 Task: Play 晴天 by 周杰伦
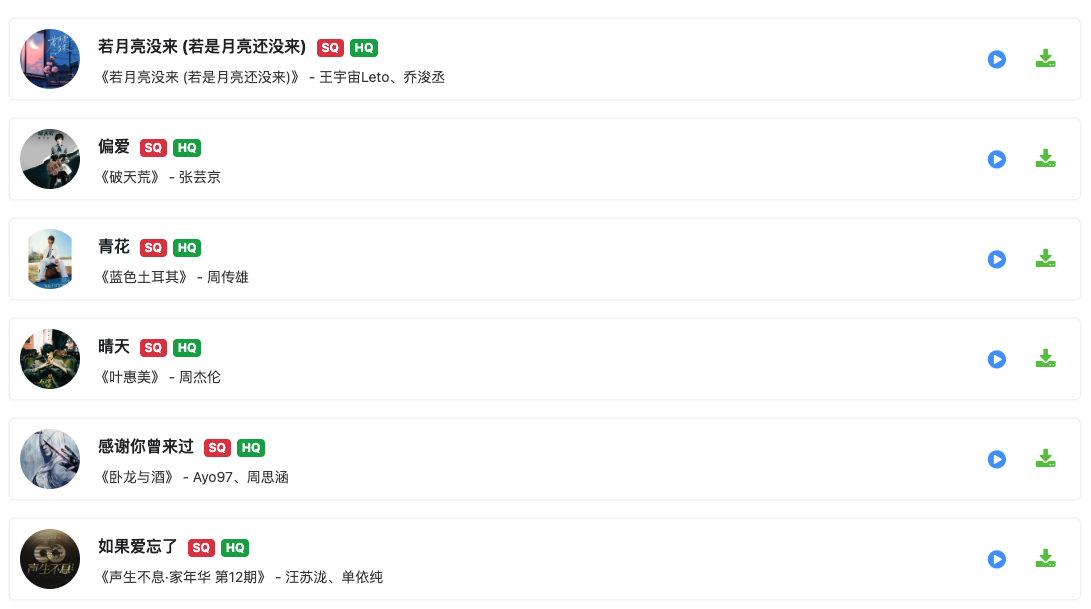coord(996,359)
